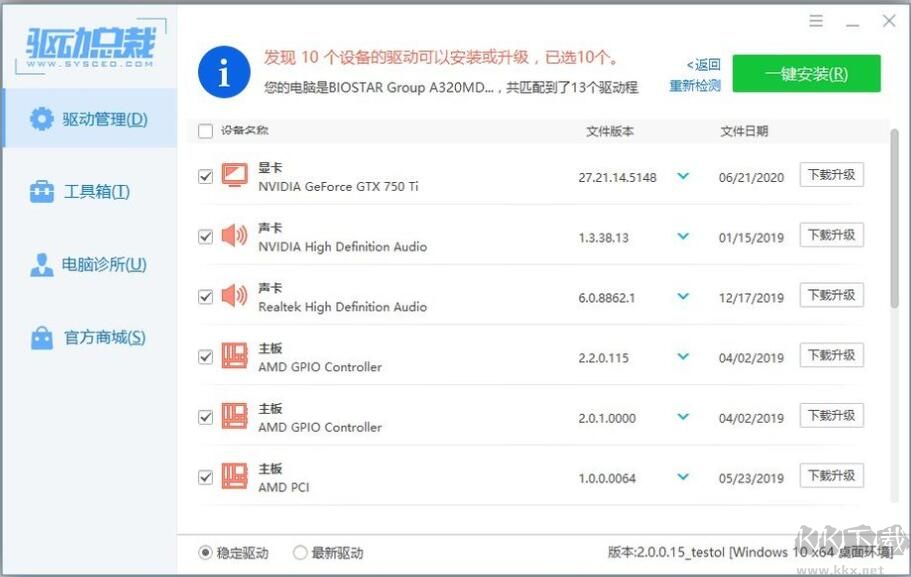Viewport: 911px width, 577px height.
Task: Click the date 05/23/2019
Action: (751, 478)
